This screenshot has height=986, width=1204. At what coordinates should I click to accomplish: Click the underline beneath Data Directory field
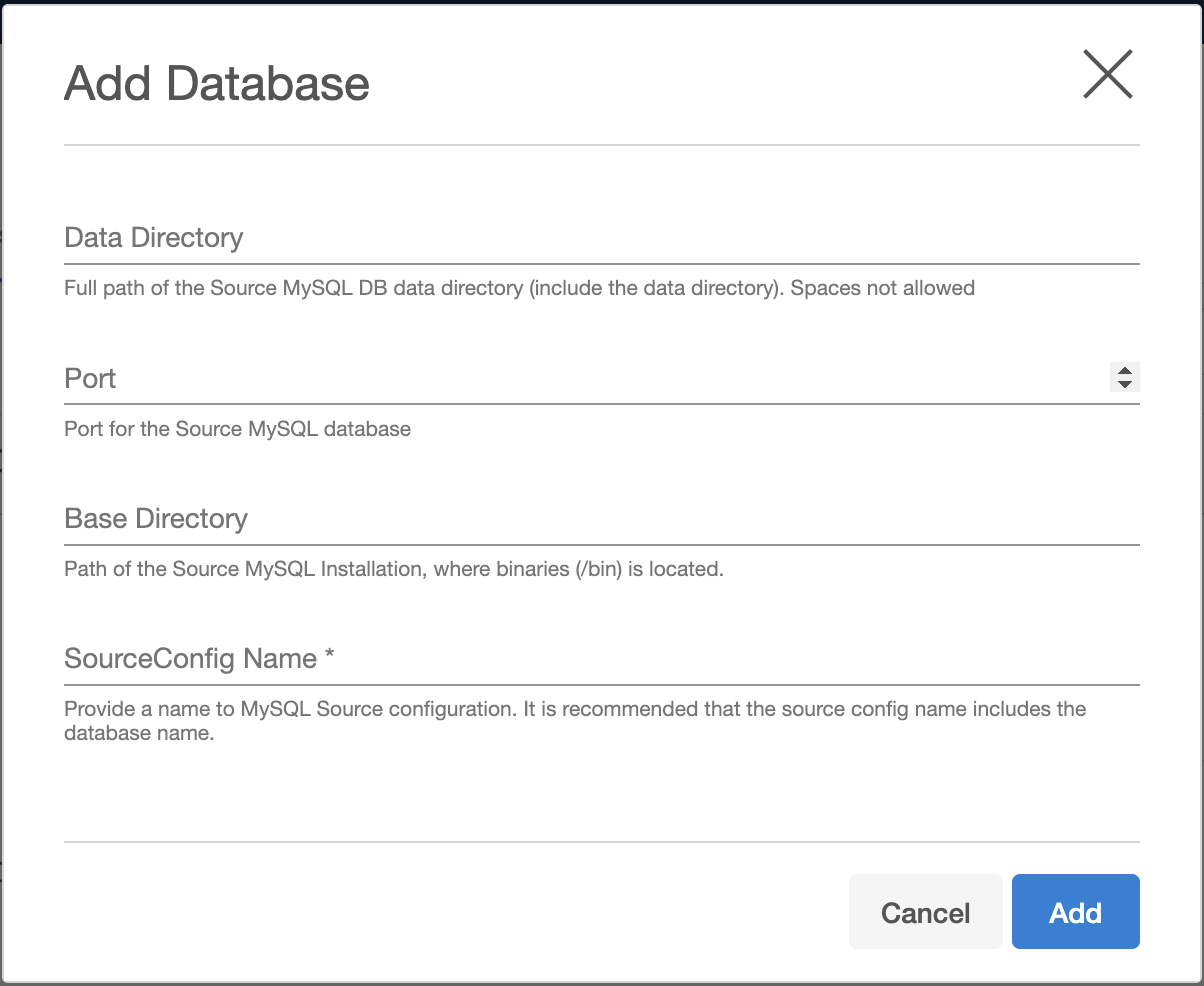click(600, 264)
